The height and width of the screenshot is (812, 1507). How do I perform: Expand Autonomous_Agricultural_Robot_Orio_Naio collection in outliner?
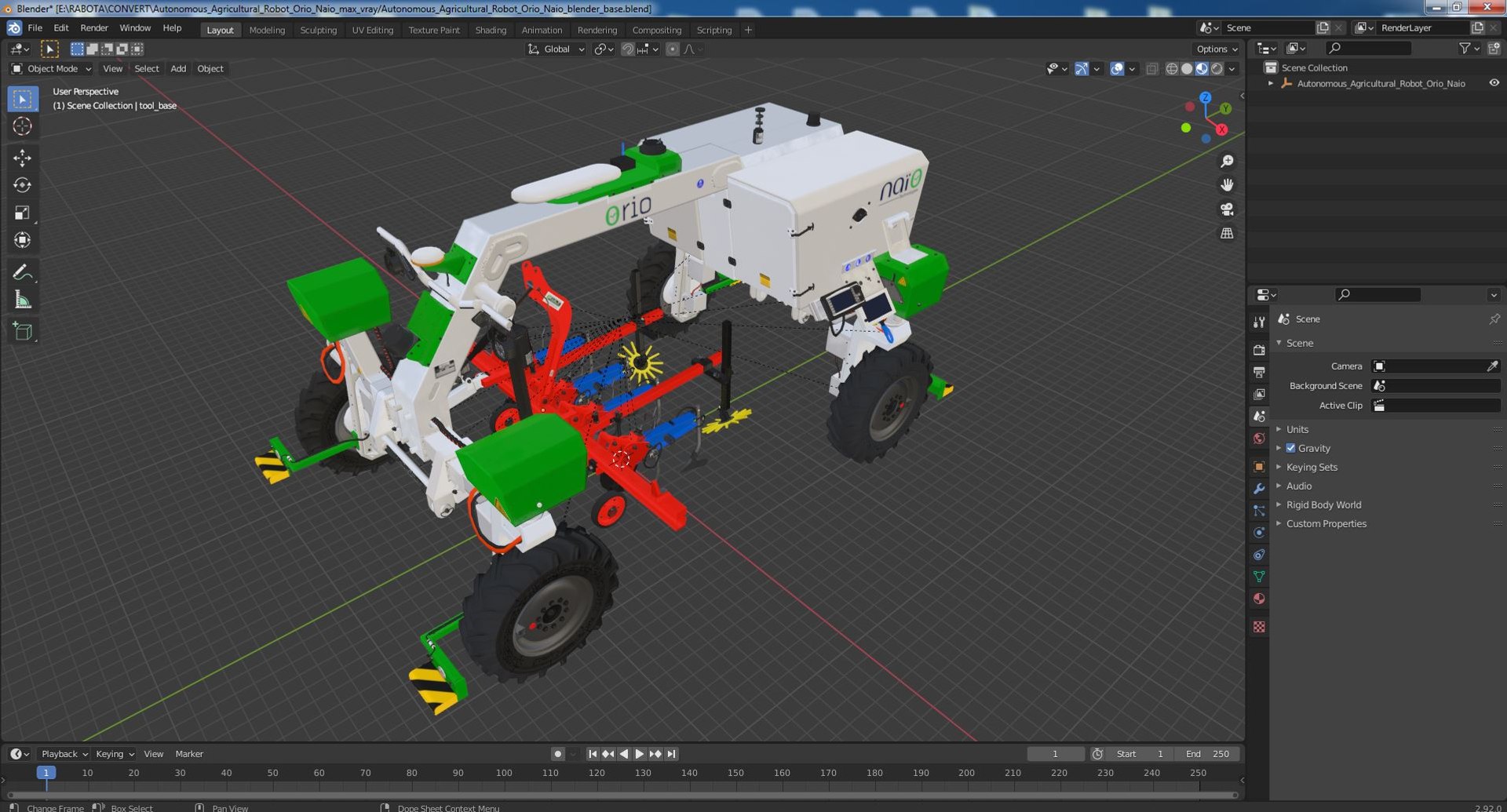(x=1271, y=83)
